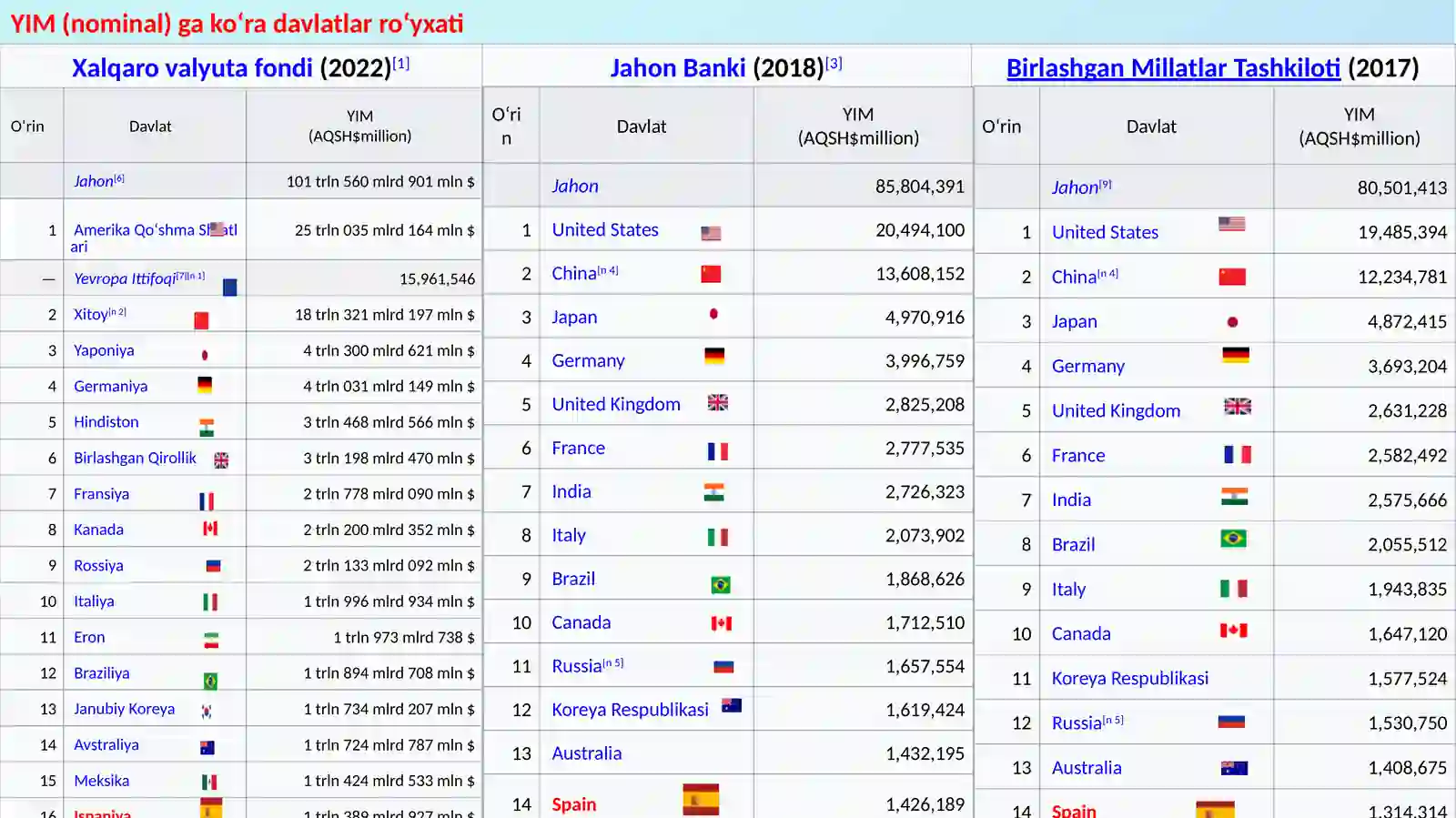1456x818 pixels.
Task: Click the flag in the Hindiston row
Action: 207,428
